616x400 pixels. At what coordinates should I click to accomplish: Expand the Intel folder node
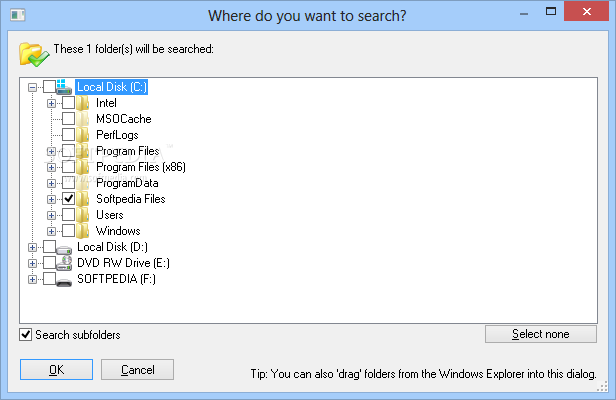[x=52, y=103]
